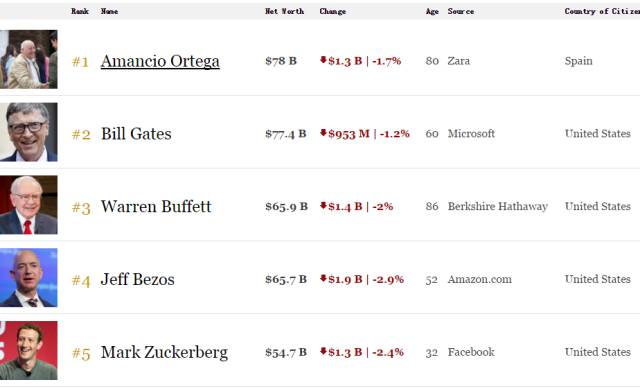Click Bill Gates' portrait thumbnail
This screenshot has width=640, height=389.
29,132
